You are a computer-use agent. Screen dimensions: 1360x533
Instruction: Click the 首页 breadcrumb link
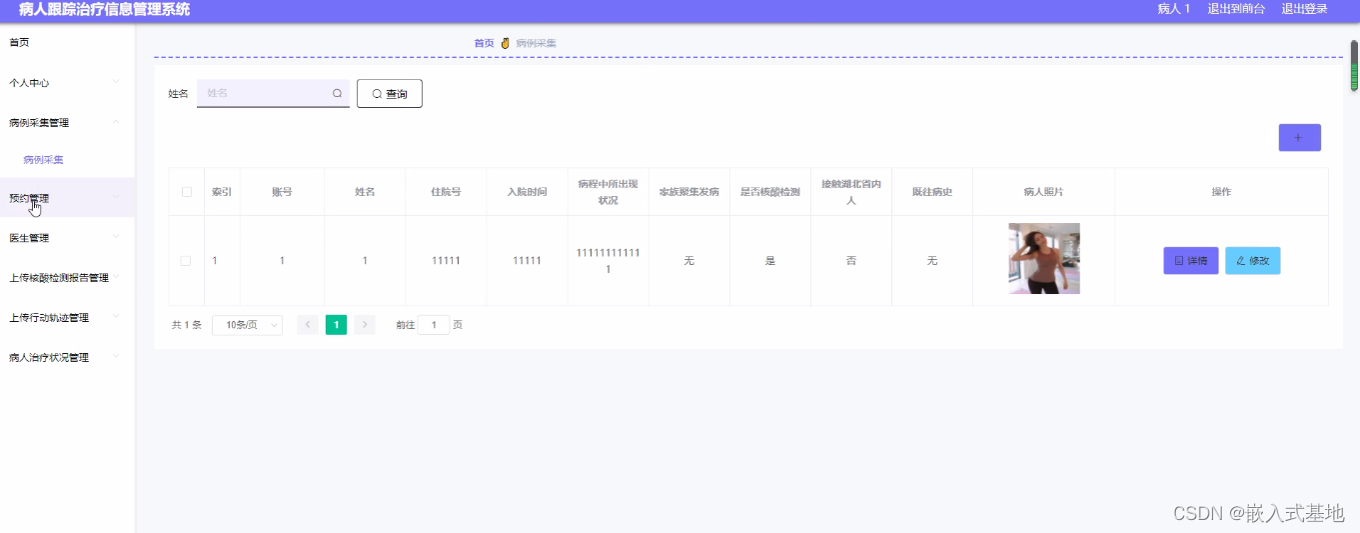point(484,43)
